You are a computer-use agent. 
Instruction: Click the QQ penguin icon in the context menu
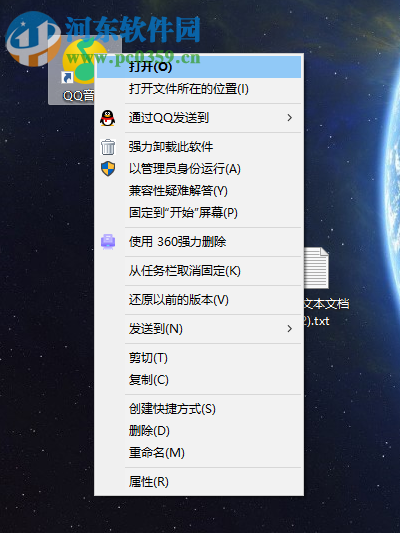pyautogui.click(x=108, y=118)
